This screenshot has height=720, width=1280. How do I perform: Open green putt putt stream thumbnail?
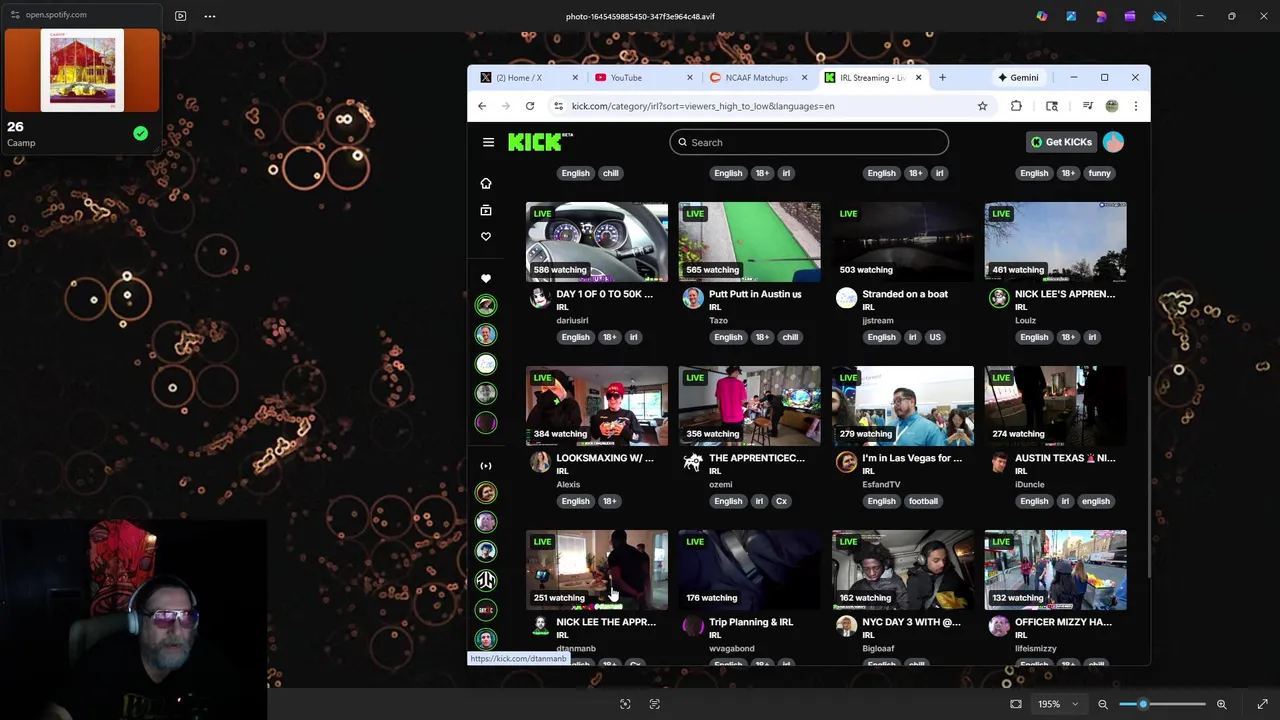click(749, 242)
